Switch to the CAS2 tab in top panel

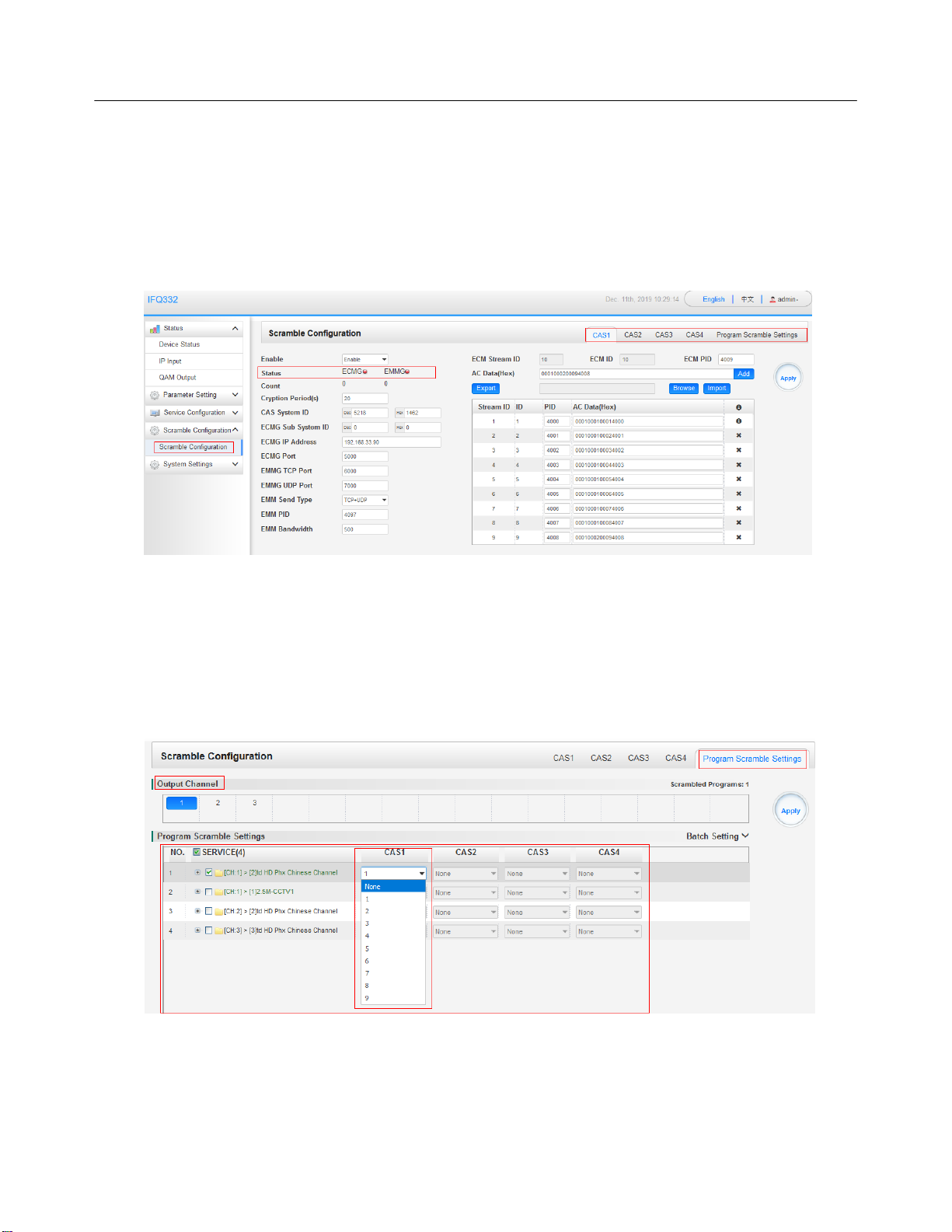tap(633, 335)
